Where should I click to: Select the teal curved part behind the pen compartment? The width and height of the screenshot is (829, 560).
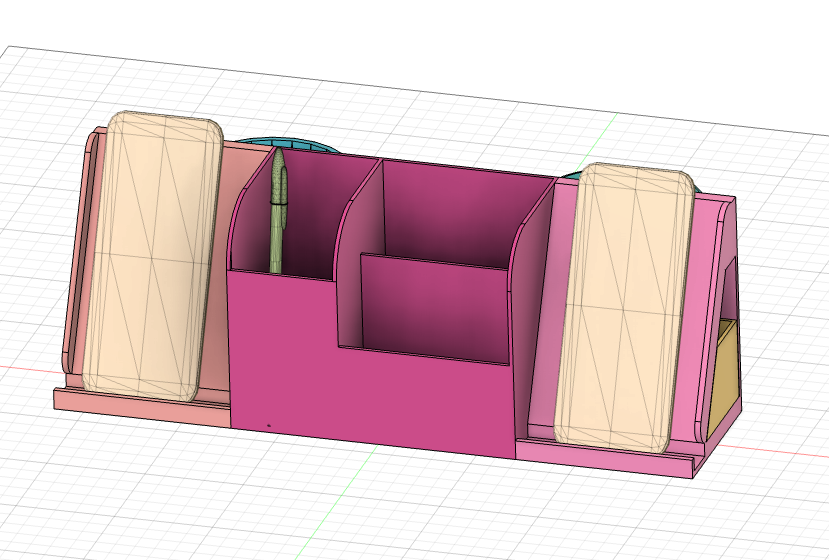click(288, 144)
